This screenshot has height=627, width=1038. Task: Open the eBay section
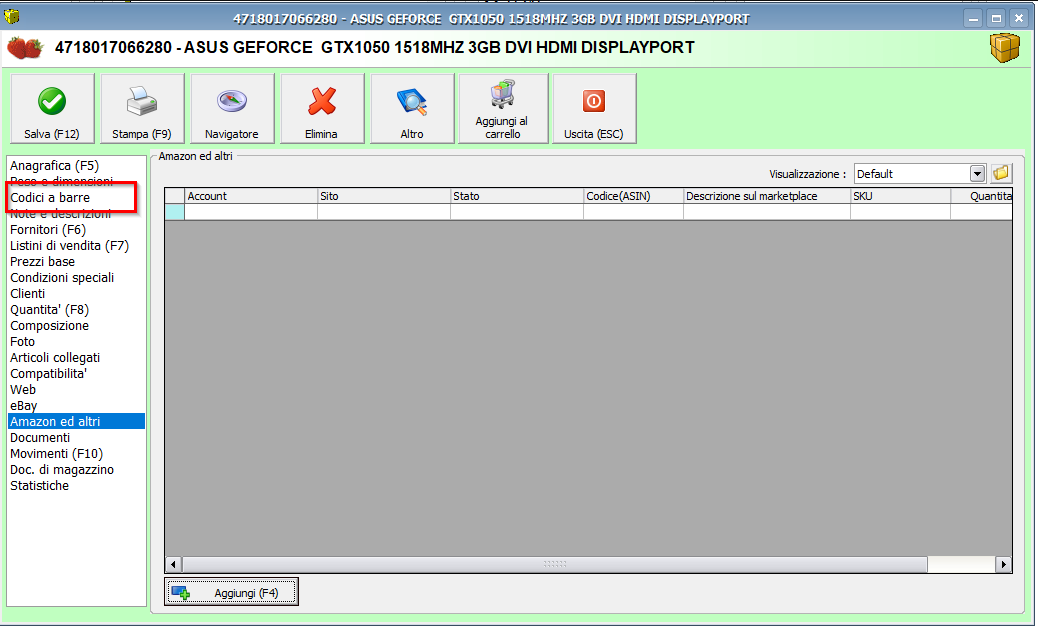(x=24, y=406)
